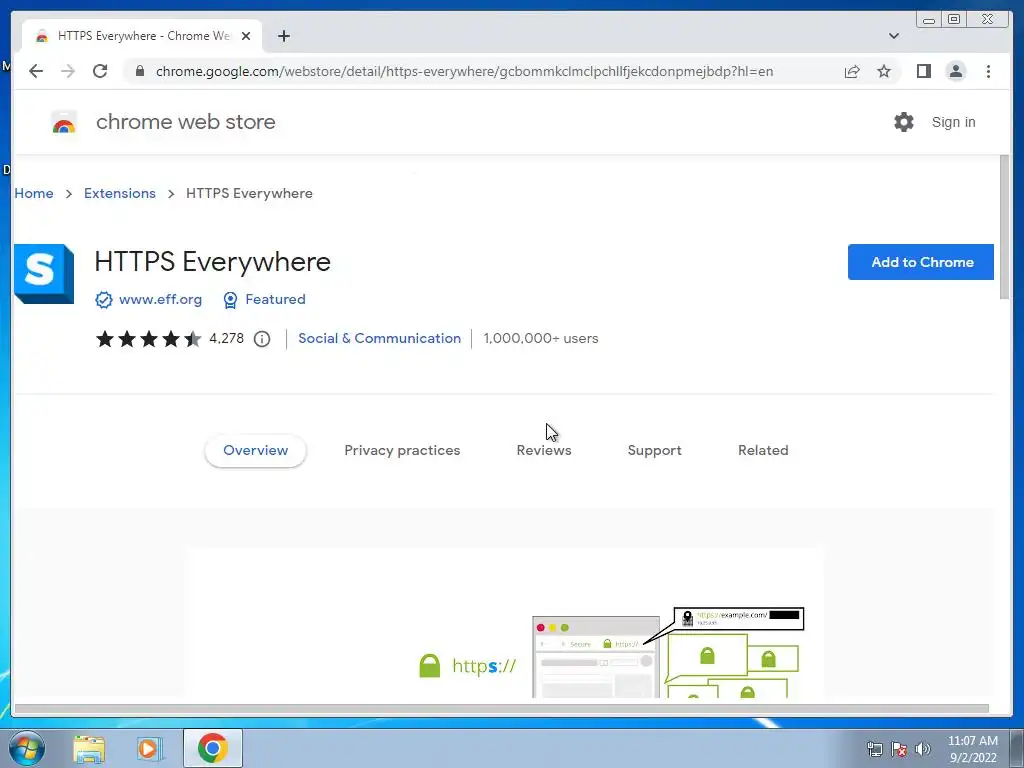Screen dimensions: 1024x768
Task: Click the chrome web store title
Action: coord(185,122)
